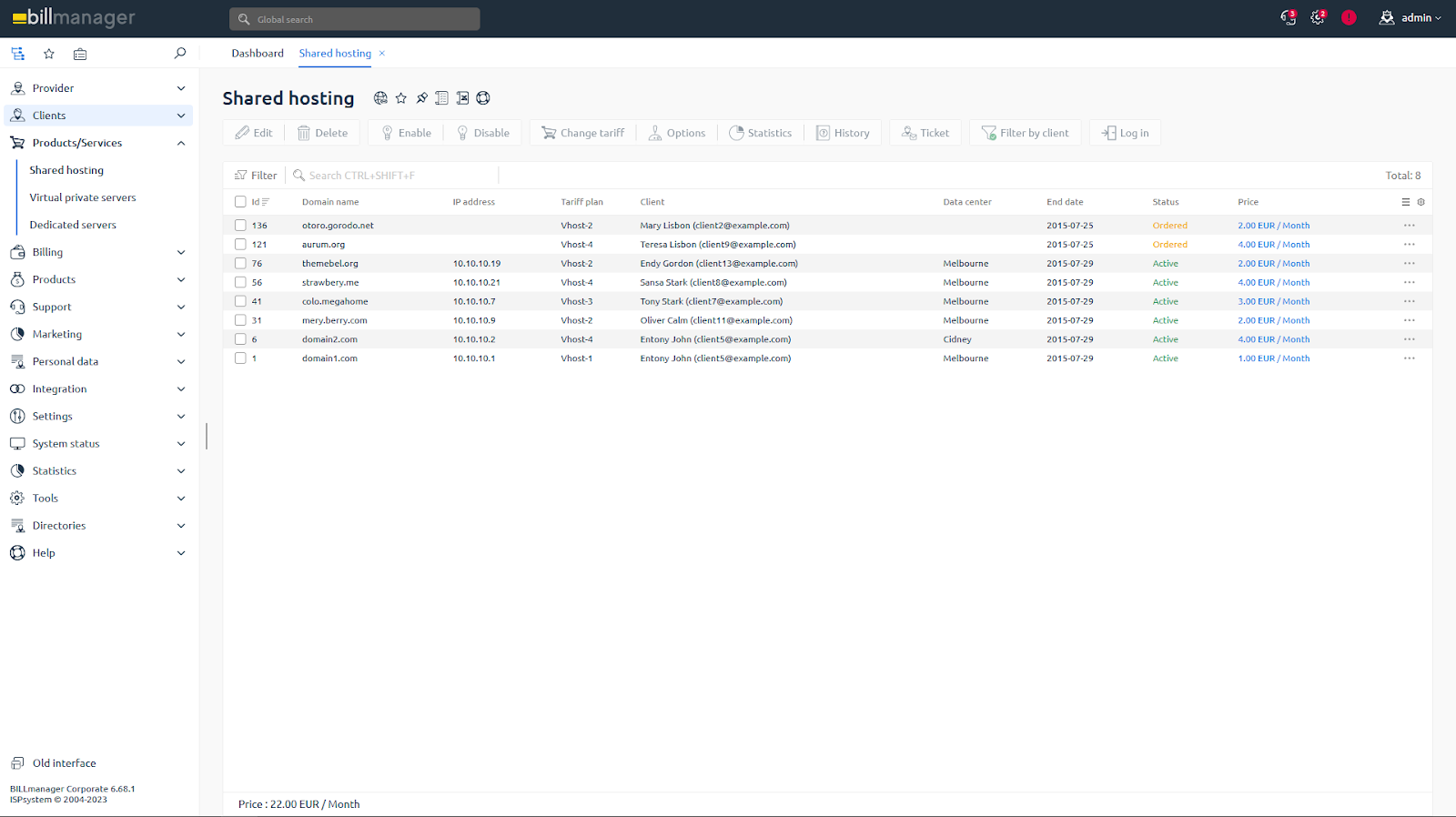Switch to the Dashboard tab
Image resolution: width=1456 pixels, height=817 pixels.
(258, 54)
